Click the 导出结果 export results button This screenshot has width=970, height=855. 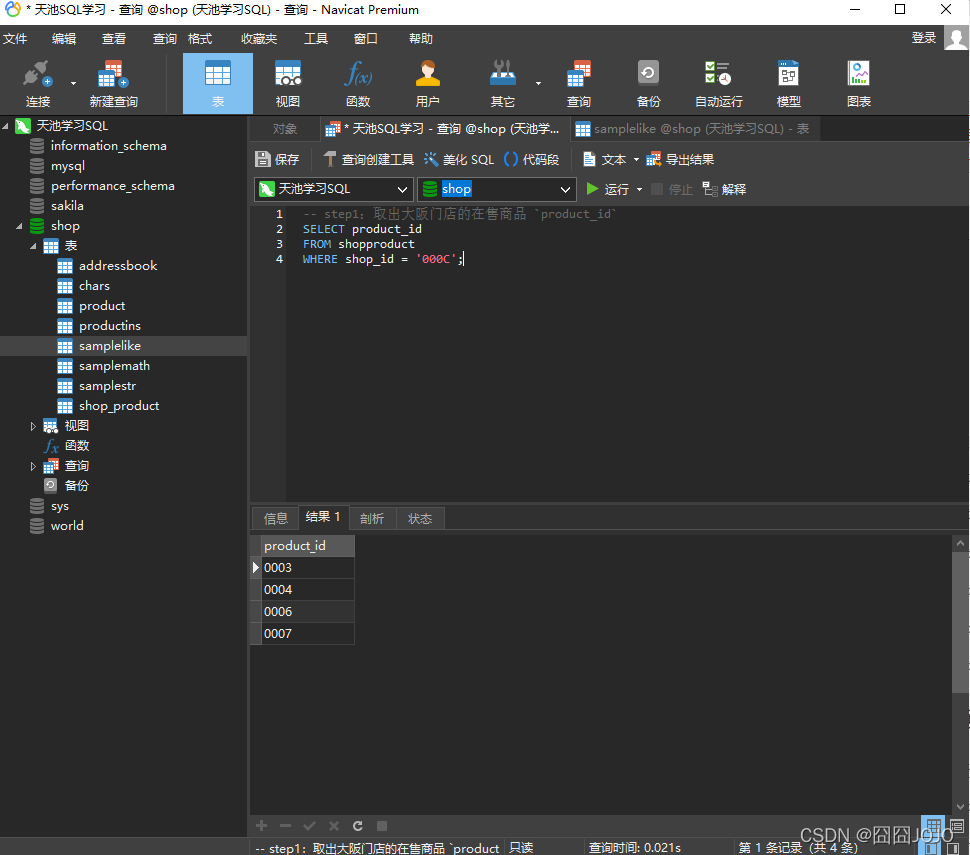[x=680, y=160]
